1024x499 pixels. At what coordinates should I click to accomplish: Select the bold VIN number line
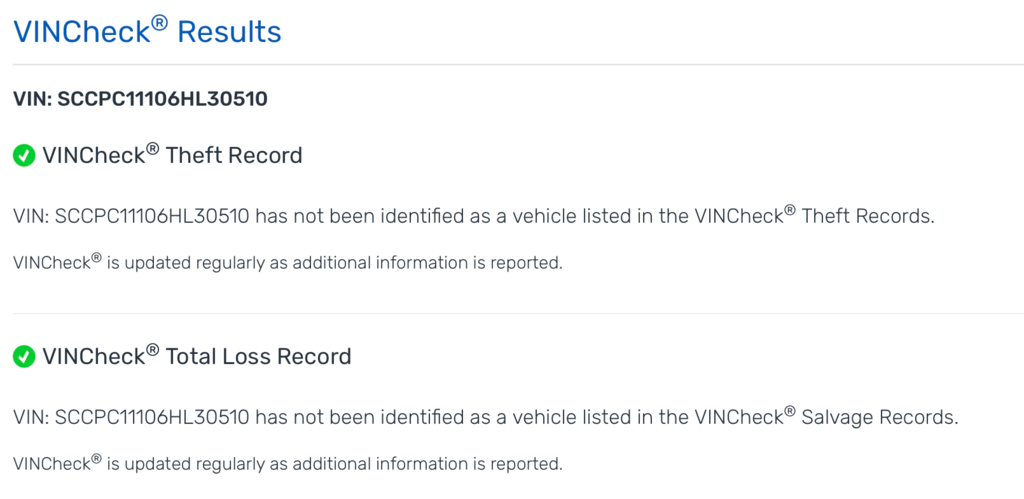pos(140,99)
